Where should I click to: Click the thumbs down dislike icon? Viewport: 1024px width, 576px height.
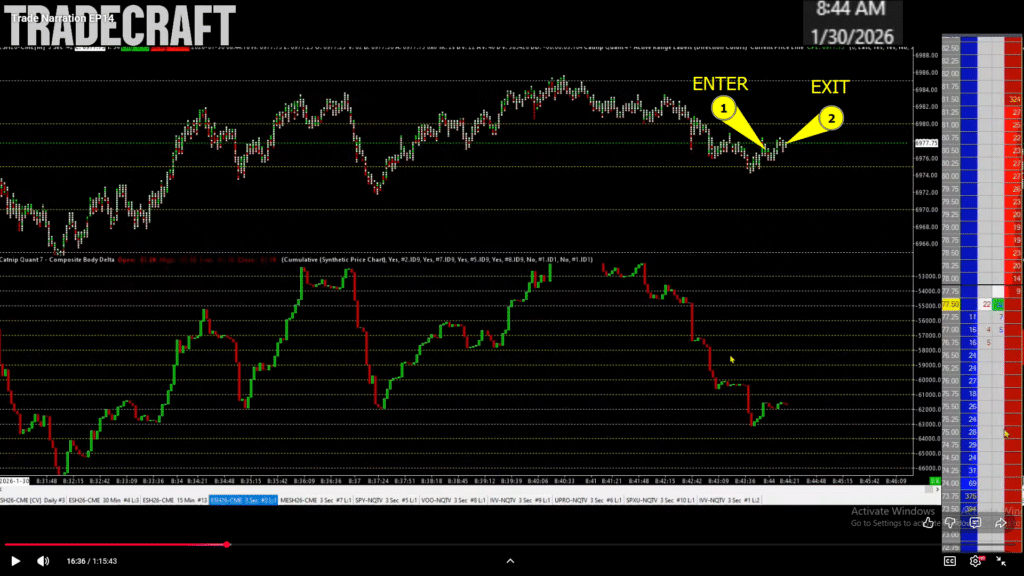pos(951,522)
